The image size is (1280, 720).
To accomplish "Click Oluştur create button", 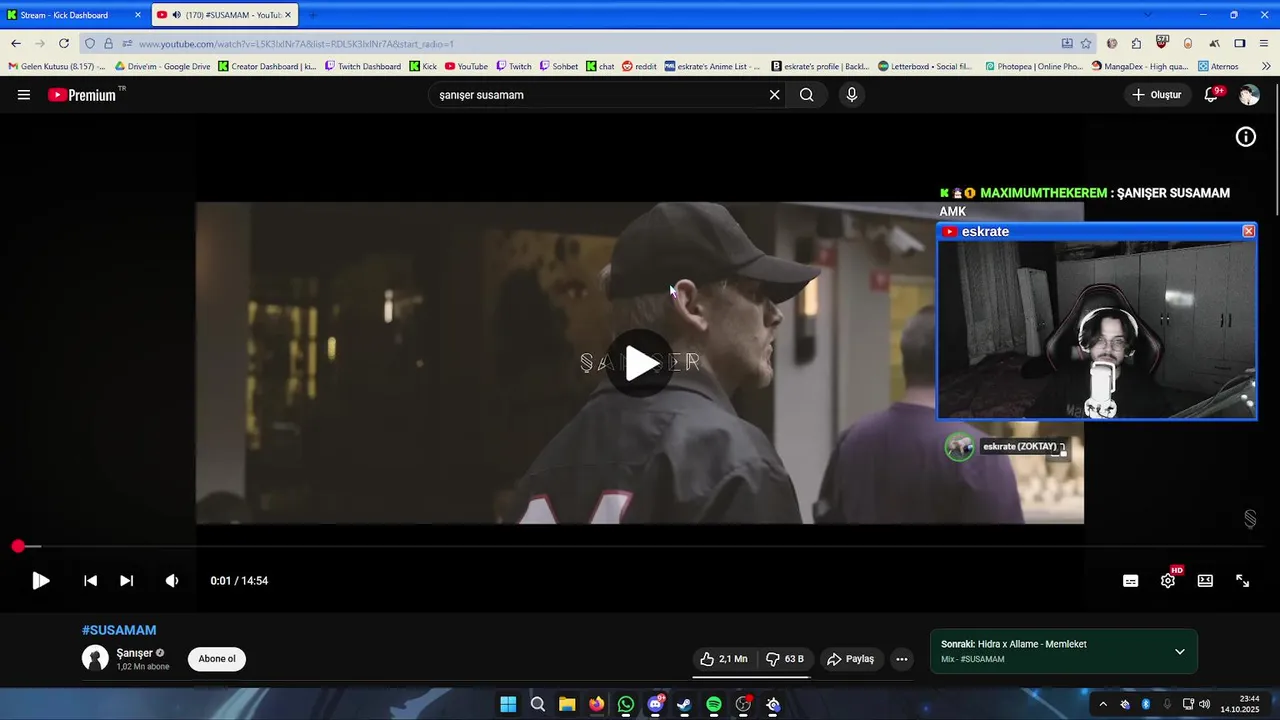I will pos(1157,95).
